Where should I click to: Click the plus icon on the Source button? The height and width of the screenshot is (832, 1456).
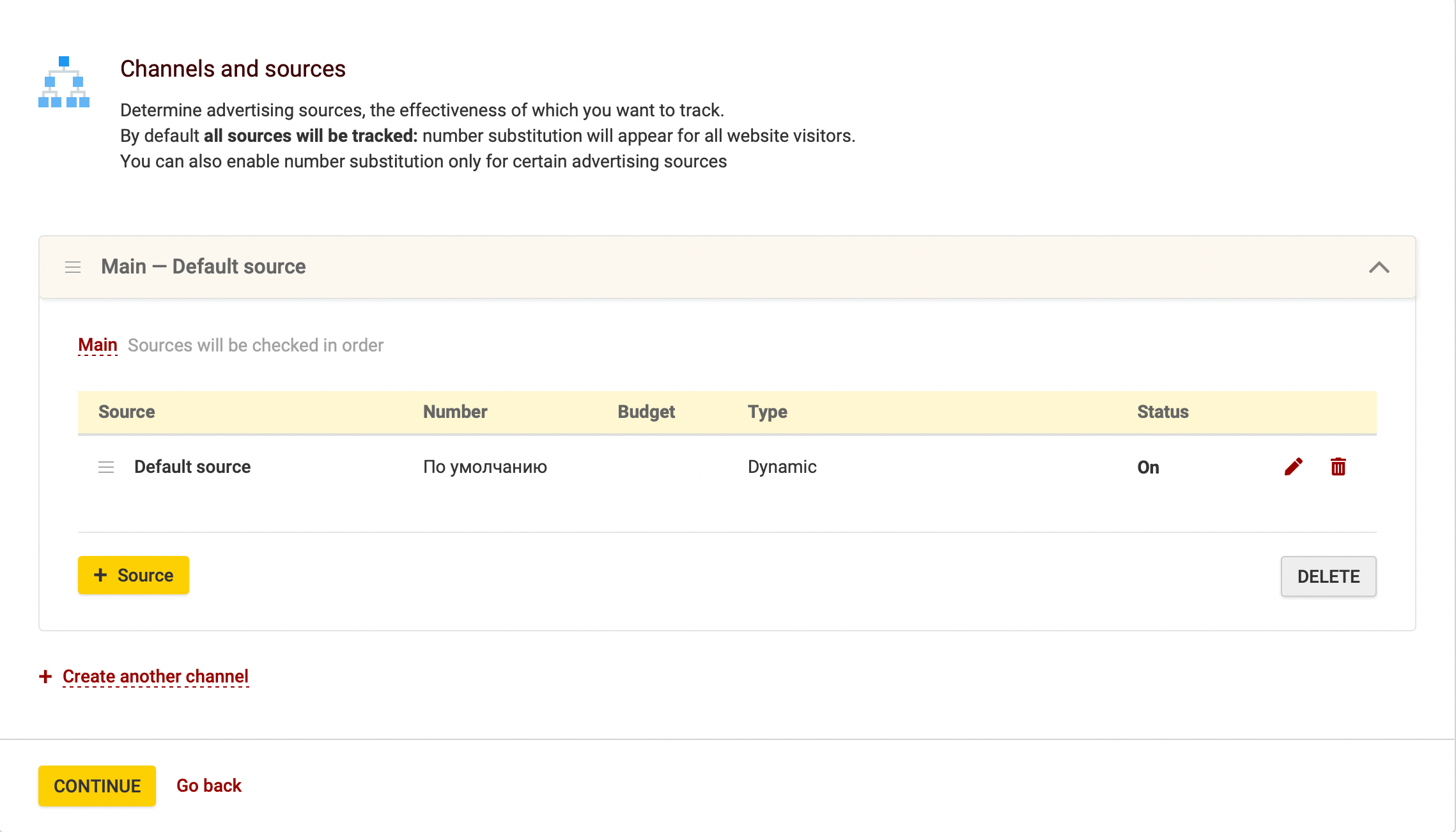[x=100, y=575]
